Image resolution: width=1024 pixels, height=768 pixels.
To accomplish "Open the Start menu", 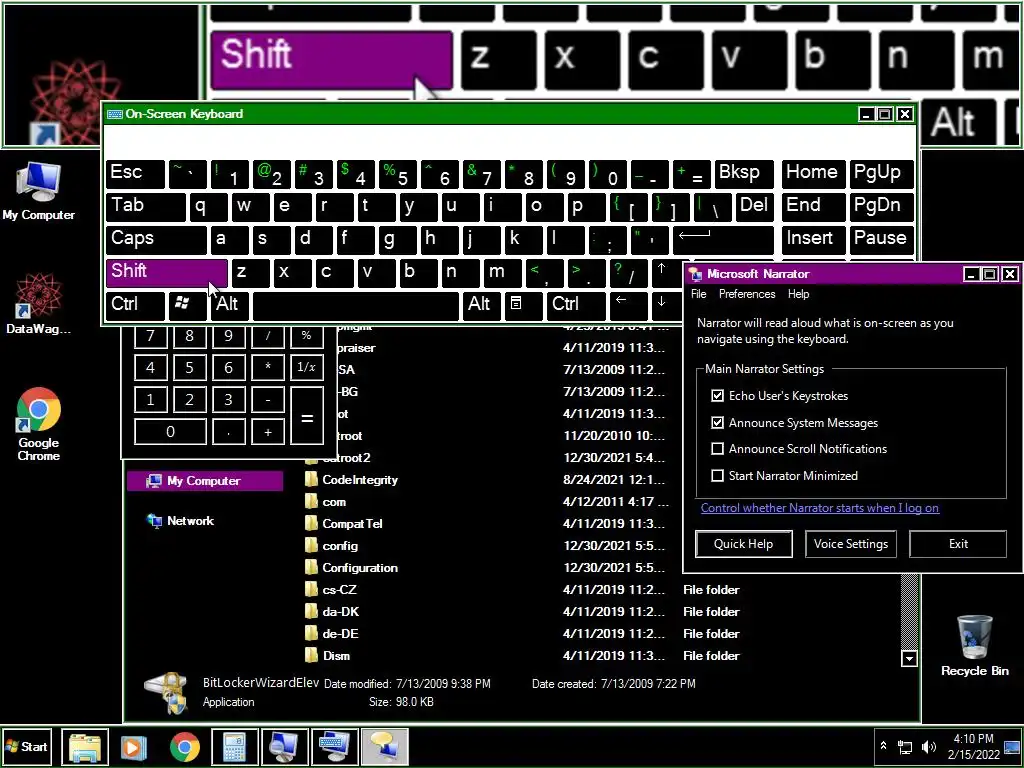I will point(27,746).
